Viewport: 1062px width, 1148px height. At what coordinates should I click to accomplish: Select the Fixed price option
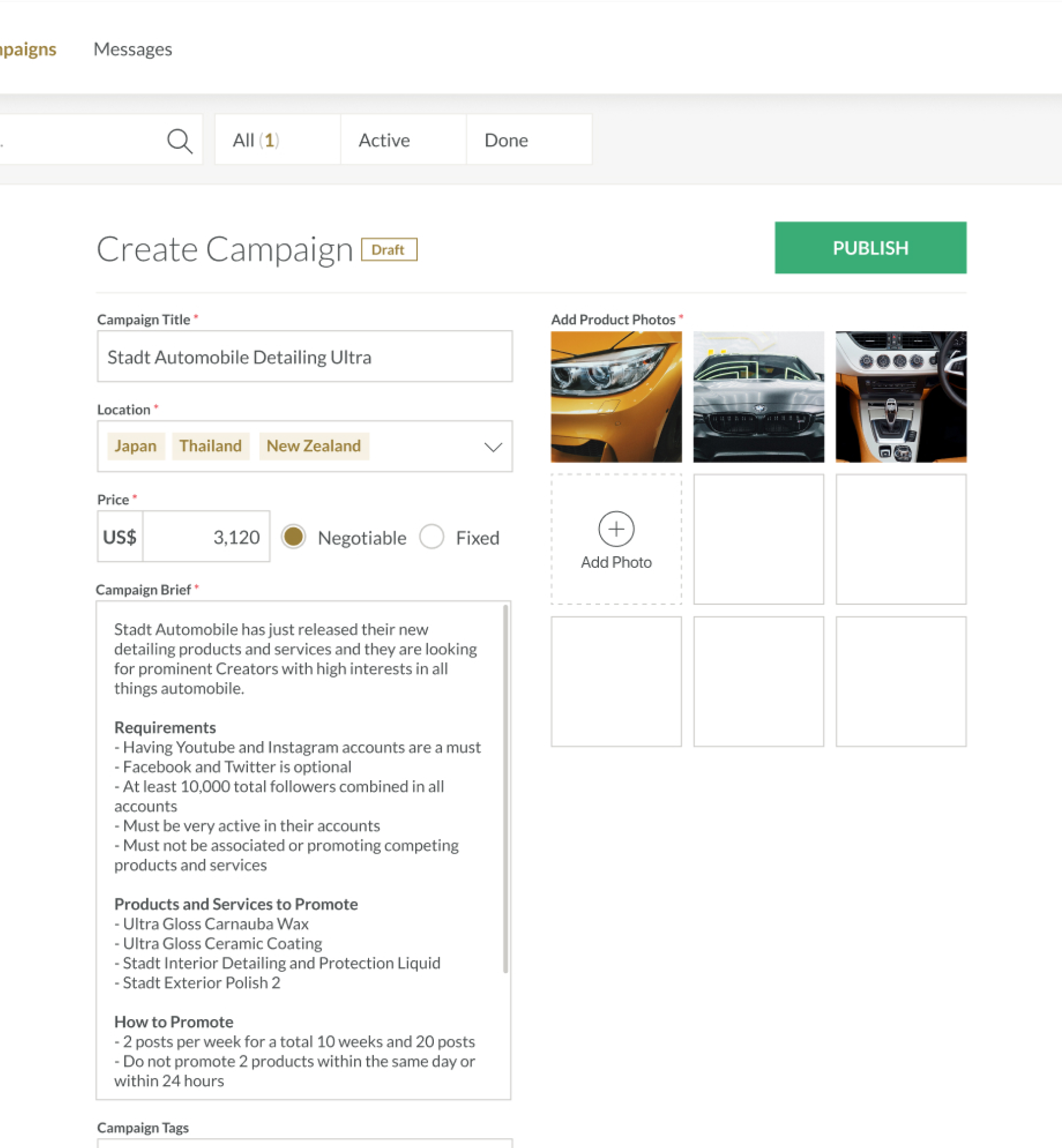point(432,536)
